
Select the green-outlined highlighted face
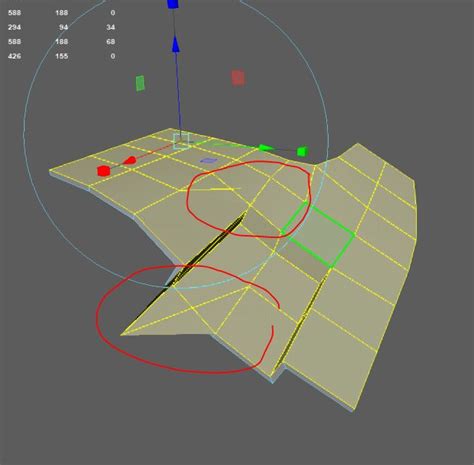click(x=317, y=234)
